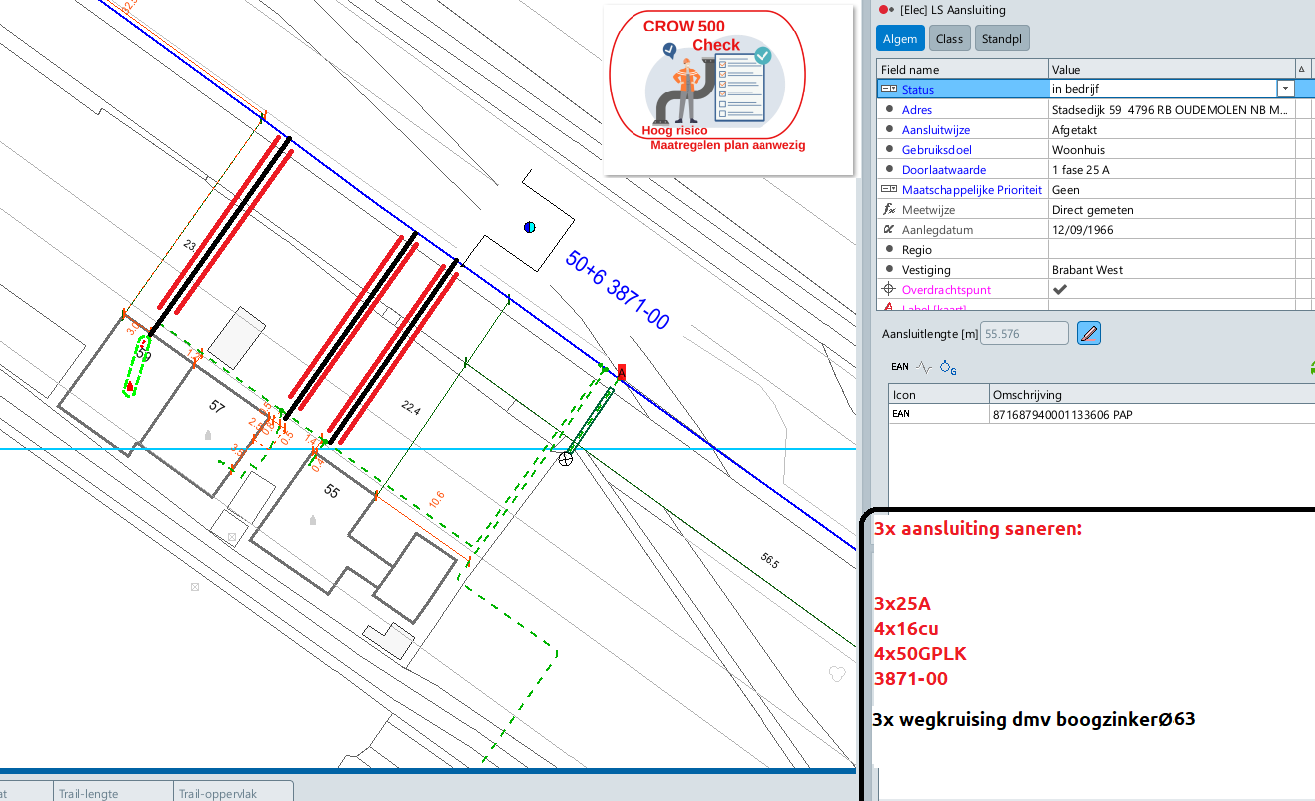The width and height of the screenshot is (1315, 801).
Task: Click the Trail-lengte tab at bottom
Action: (x=89, y=793)
